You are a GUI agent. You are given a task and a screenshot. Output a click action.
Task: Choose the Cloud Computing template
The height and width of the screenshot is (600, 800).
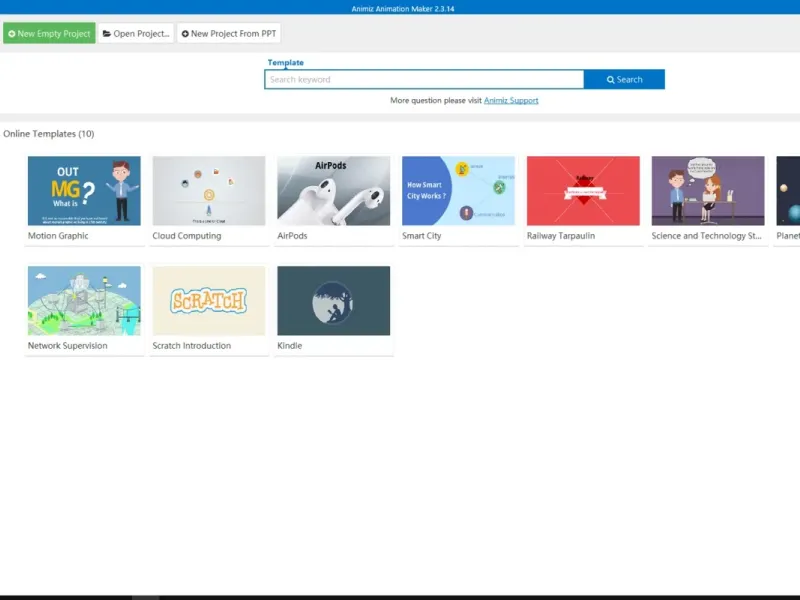point(209,191)
